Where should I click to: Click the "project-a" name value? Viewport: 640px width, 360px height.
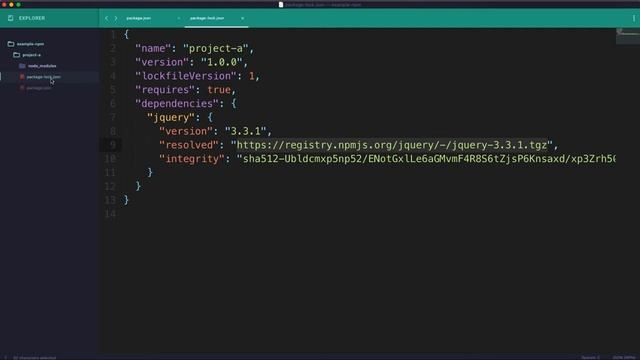coord(216,48)
